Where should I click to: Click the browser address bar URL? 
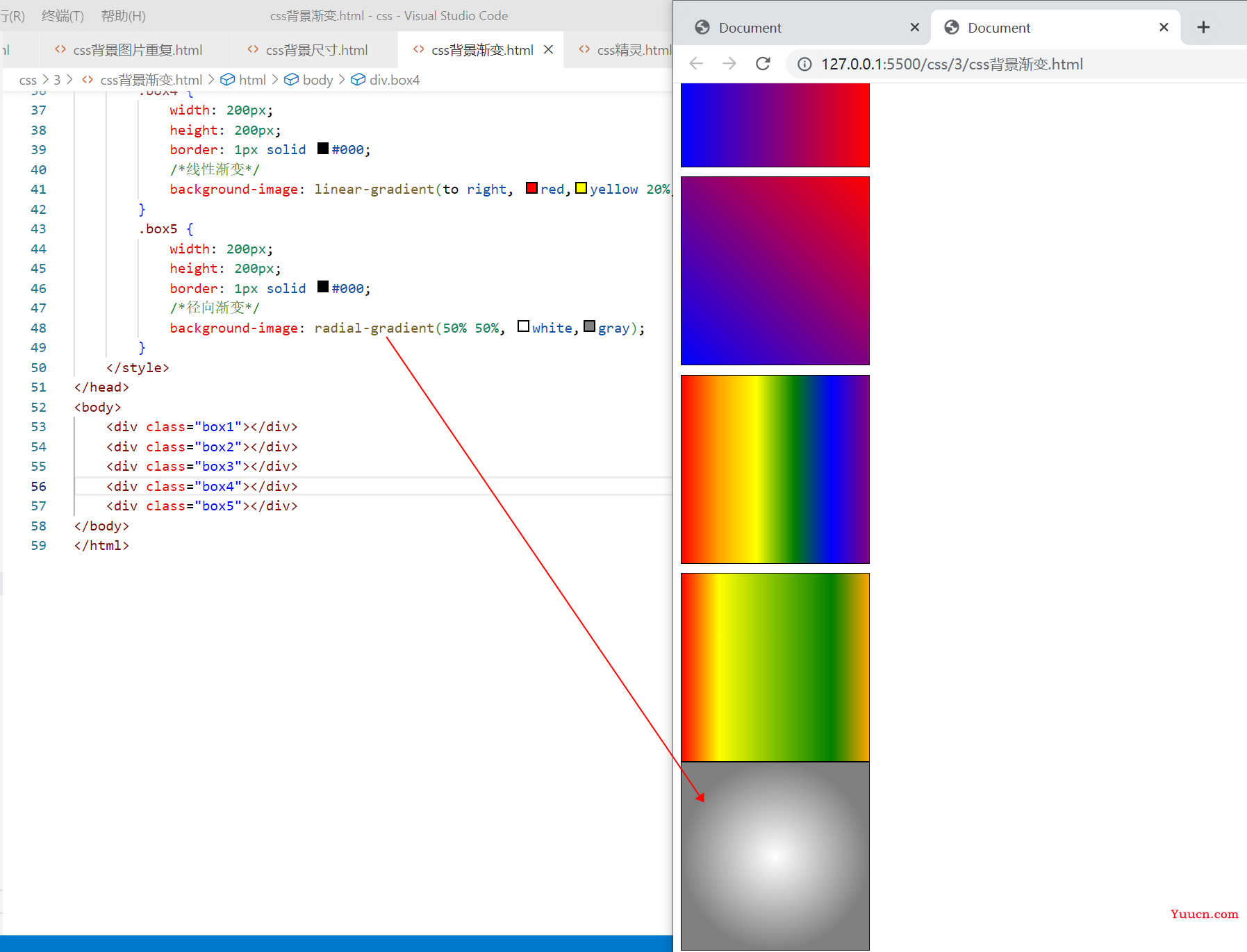(952, 64)
